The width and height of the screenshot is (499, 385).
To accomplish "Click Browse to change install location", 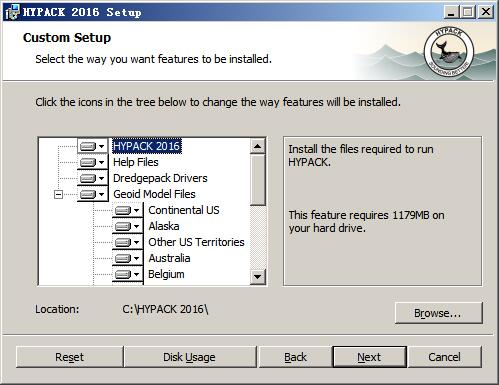I will point(438,313).
